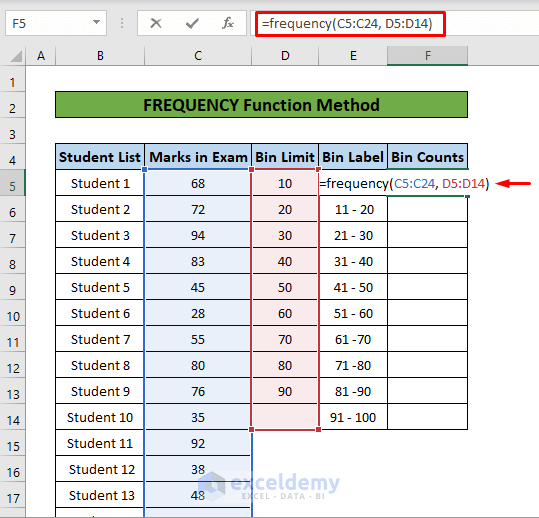Click the Student 4 cell

[x=100, y=262]
